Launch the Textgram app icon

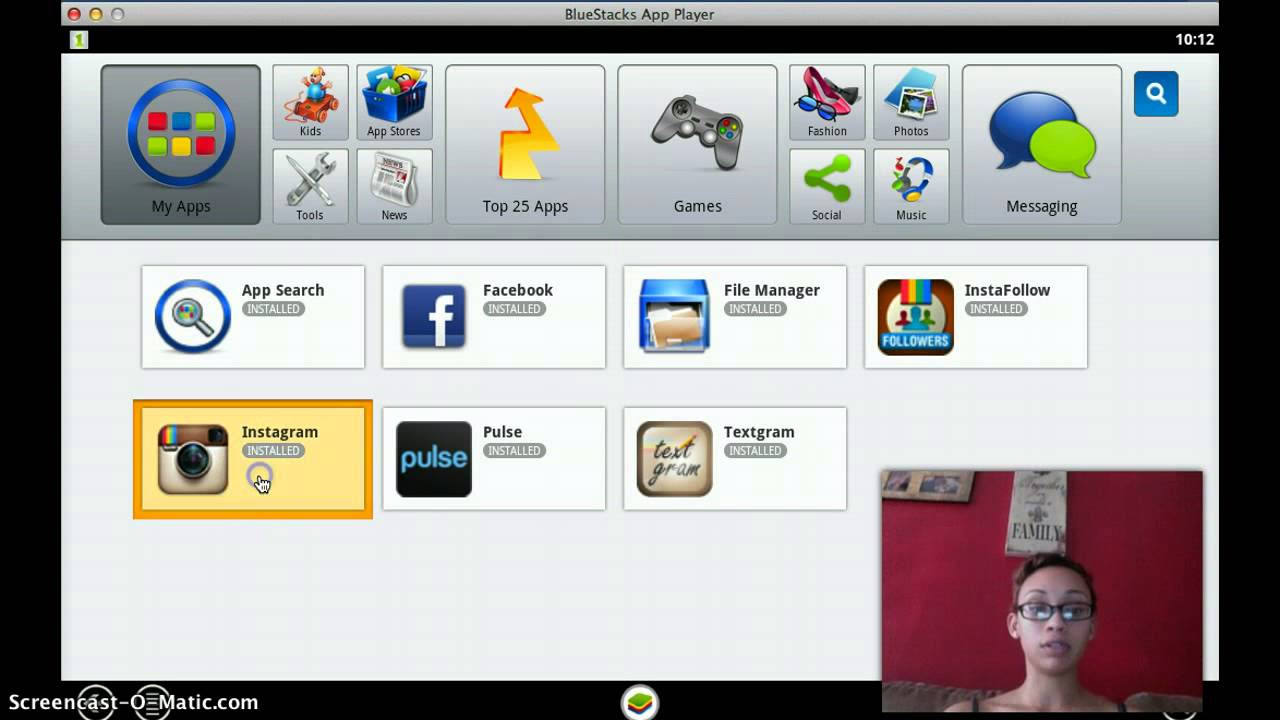click(x=675, y=459)
